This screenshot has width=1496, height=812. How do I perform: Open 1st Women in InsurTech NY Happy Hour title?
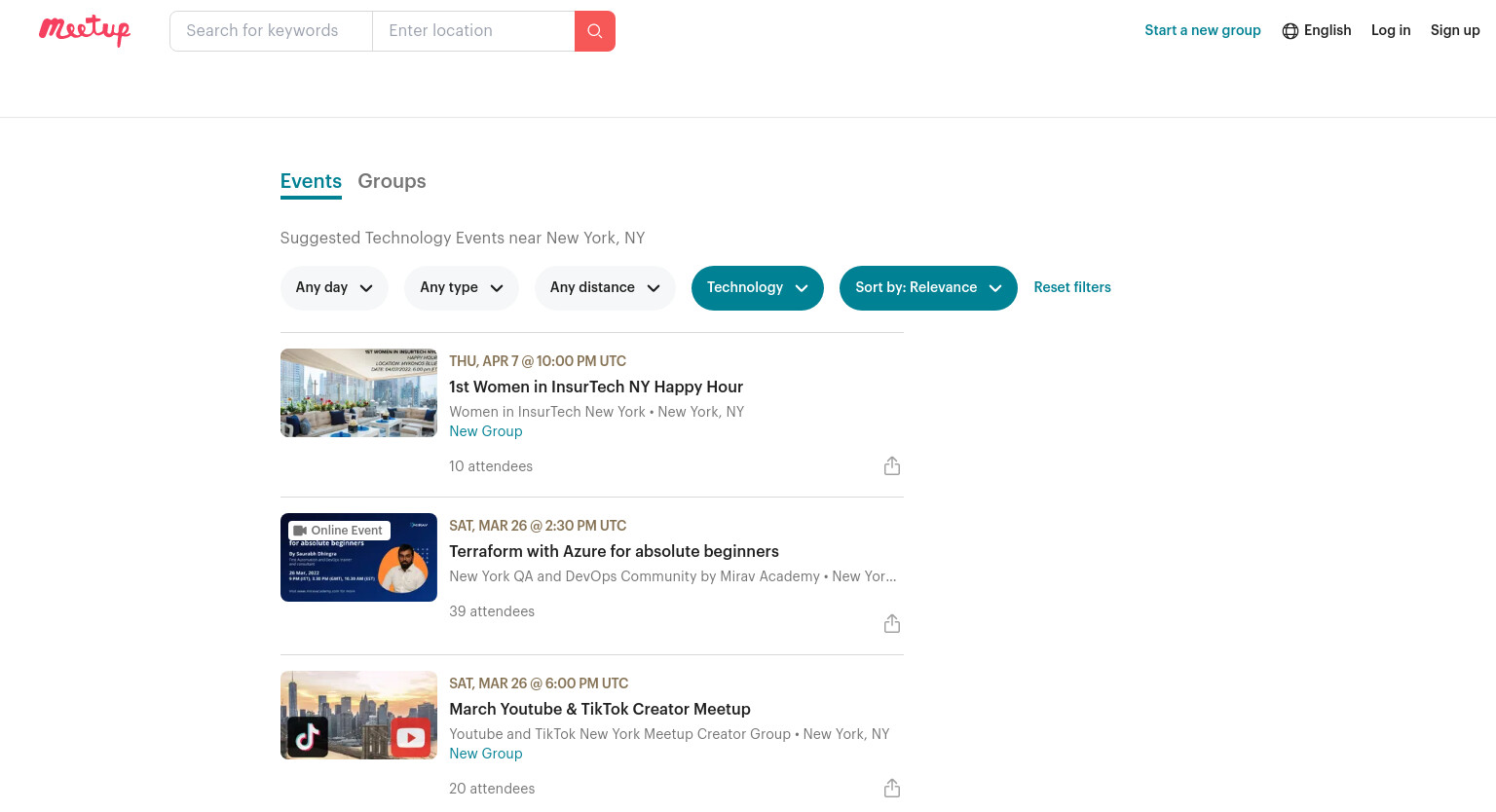click(596, 388)
